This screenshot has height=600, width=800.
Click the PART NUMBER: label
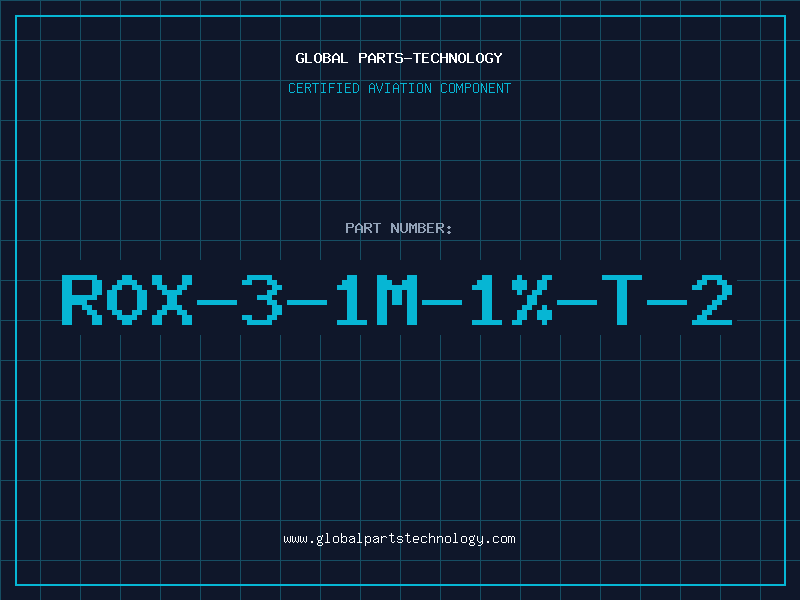point(398,228)
